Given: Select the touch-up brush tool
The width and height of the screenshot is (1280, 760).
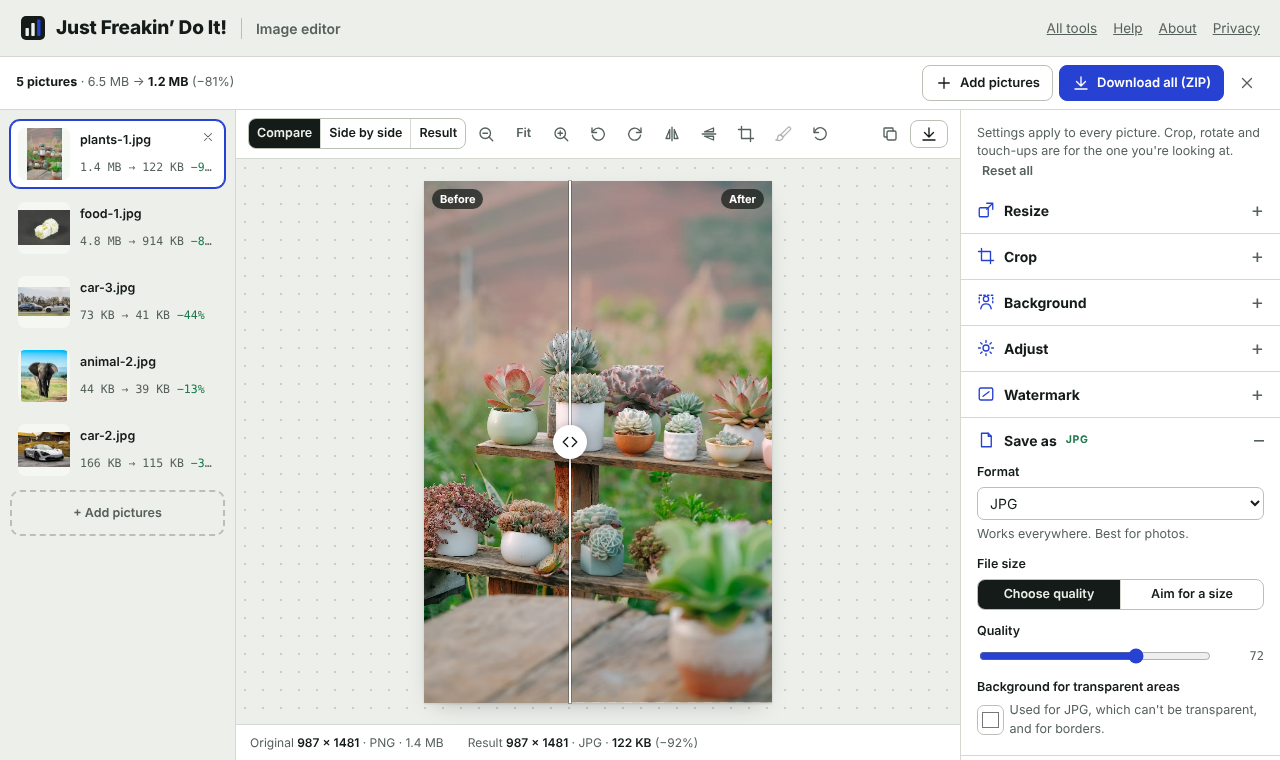Looking at the screenshot, I should pos(783,134).
